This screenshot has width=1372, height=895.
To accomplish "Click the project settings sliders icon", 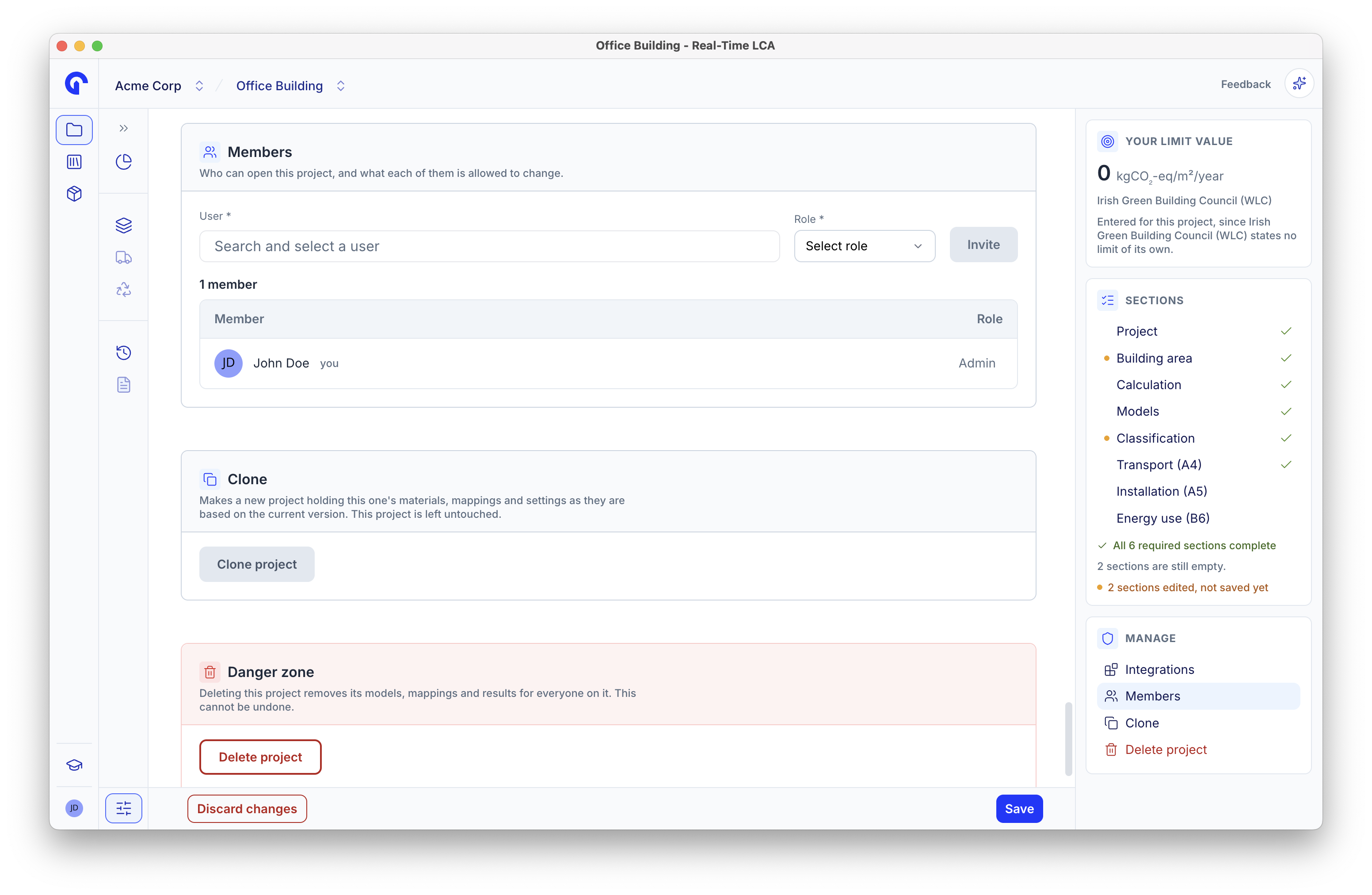I will point(123,808).
